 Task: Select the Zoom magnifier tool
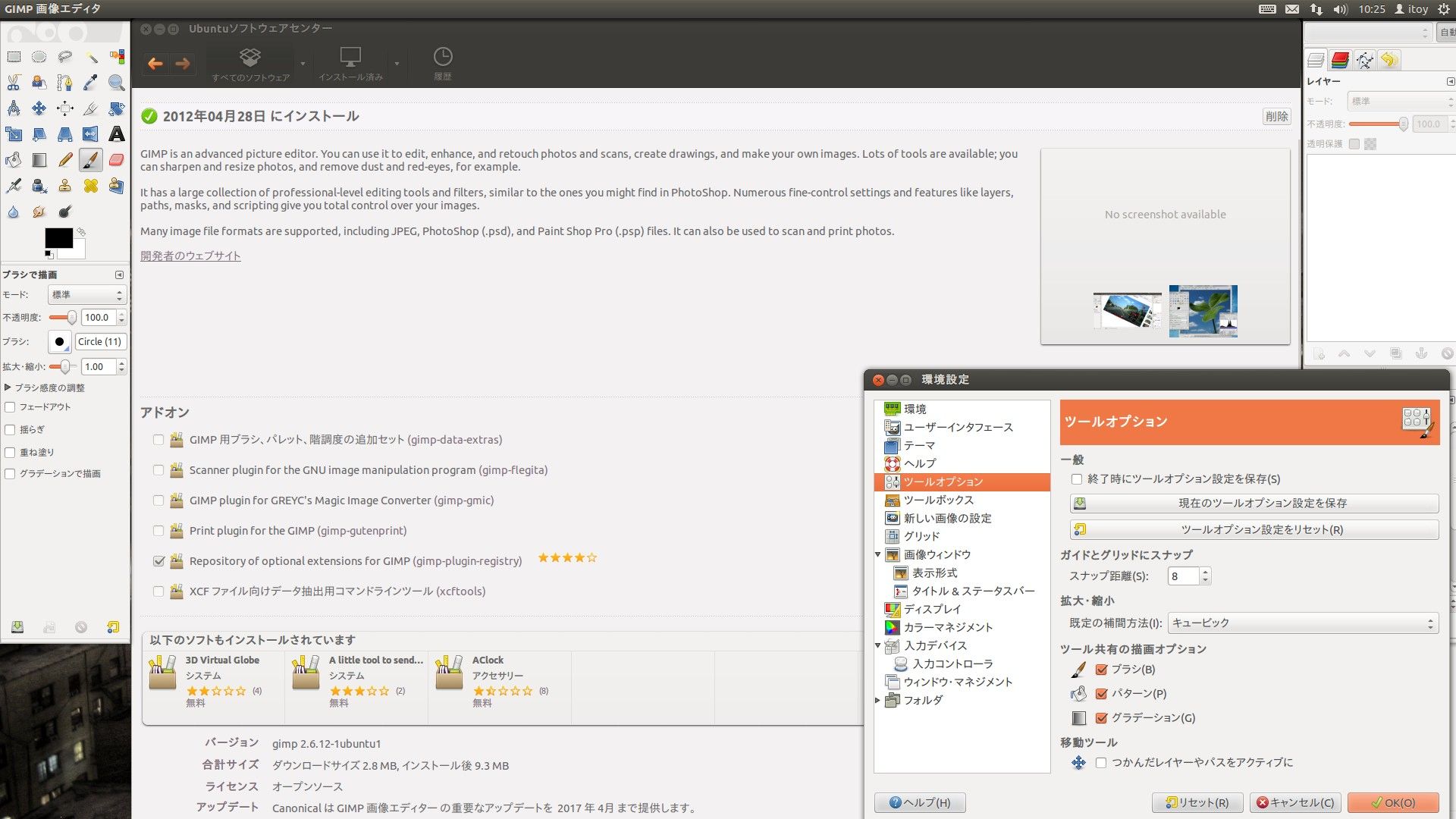click(x=117, y=83)
